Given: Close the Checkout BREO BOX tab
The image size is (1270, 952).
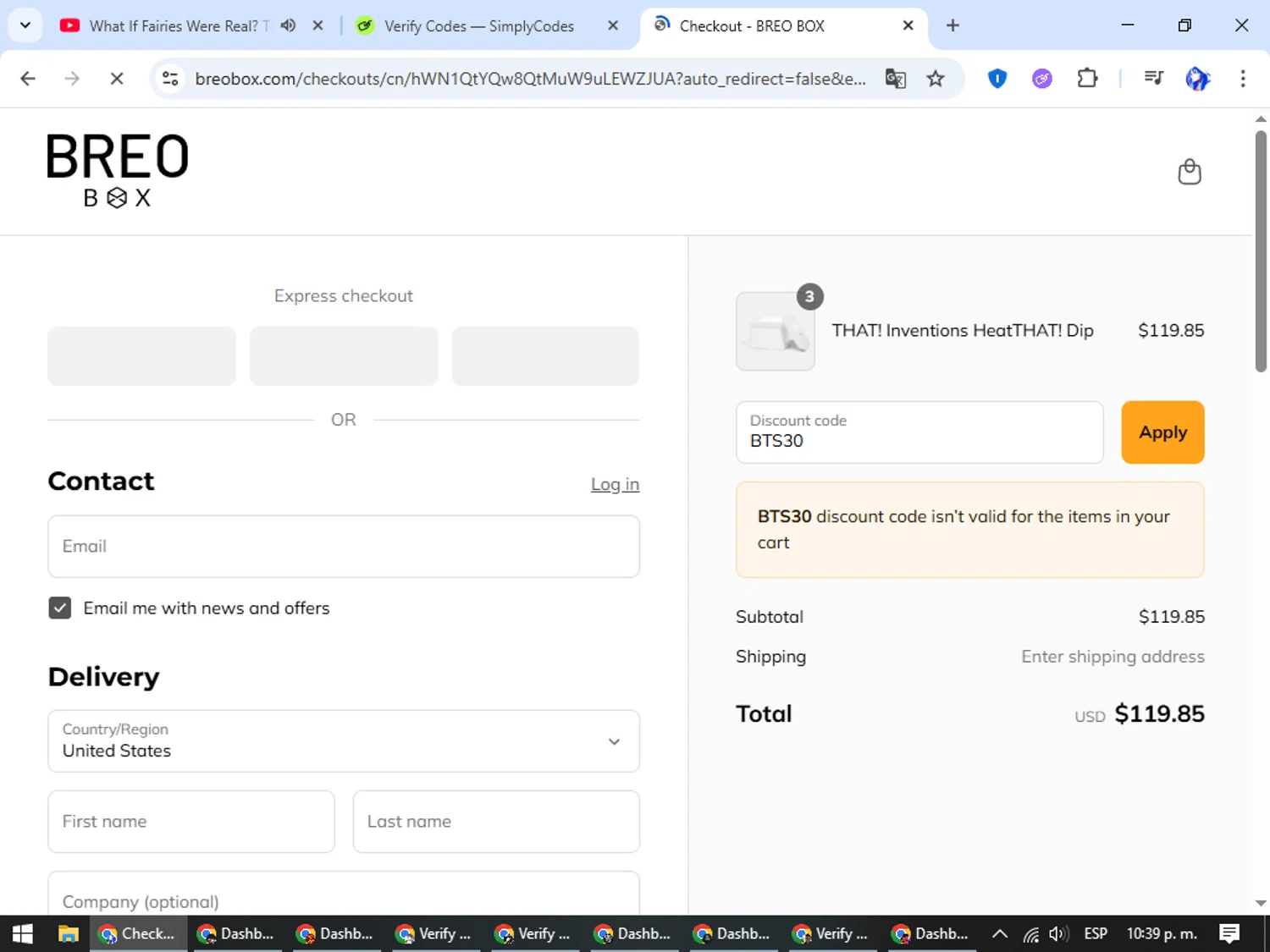Looking at the screenshot, I should (x=908, y=25).
